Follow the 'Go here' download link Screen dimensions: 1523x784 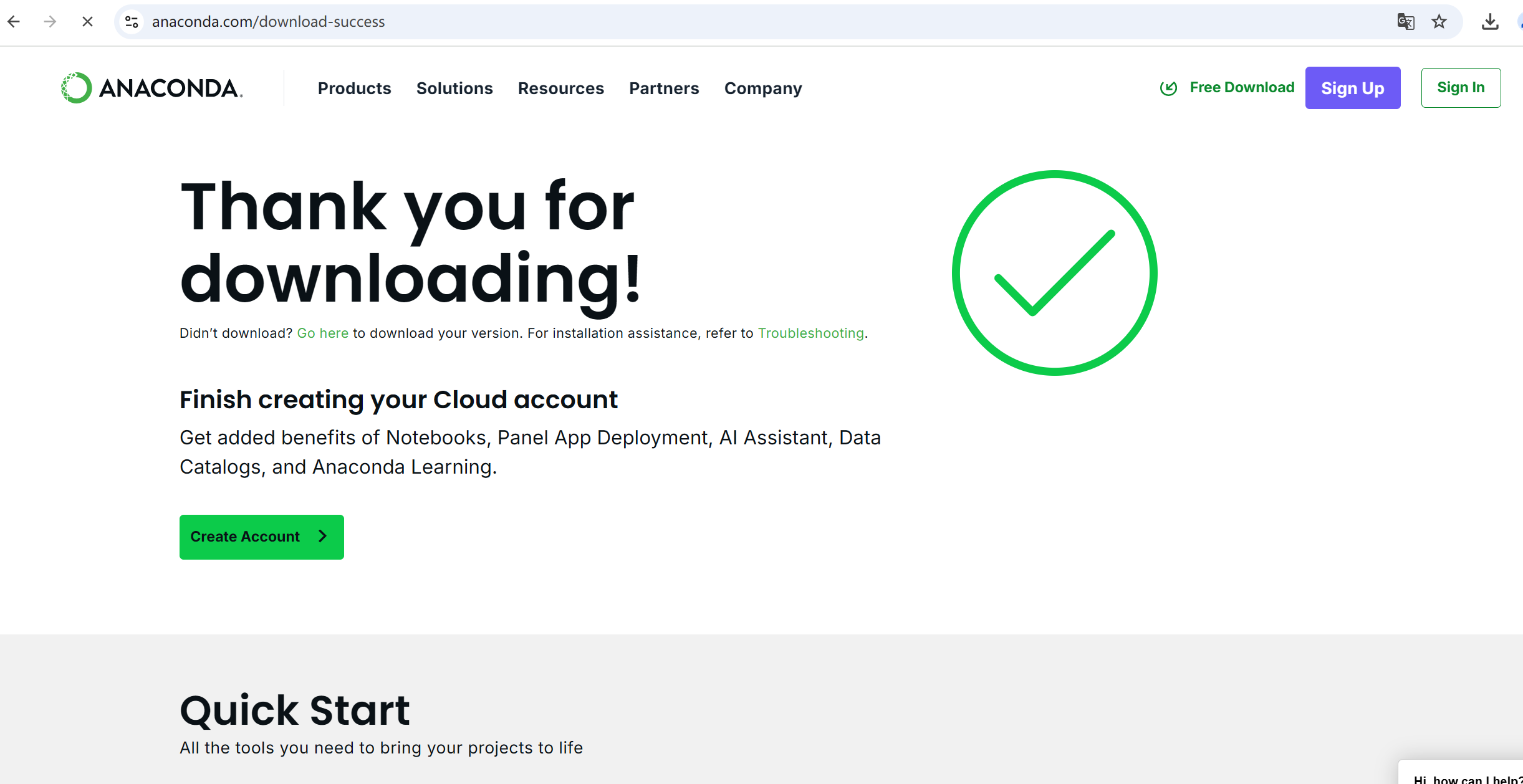[322, 333]
